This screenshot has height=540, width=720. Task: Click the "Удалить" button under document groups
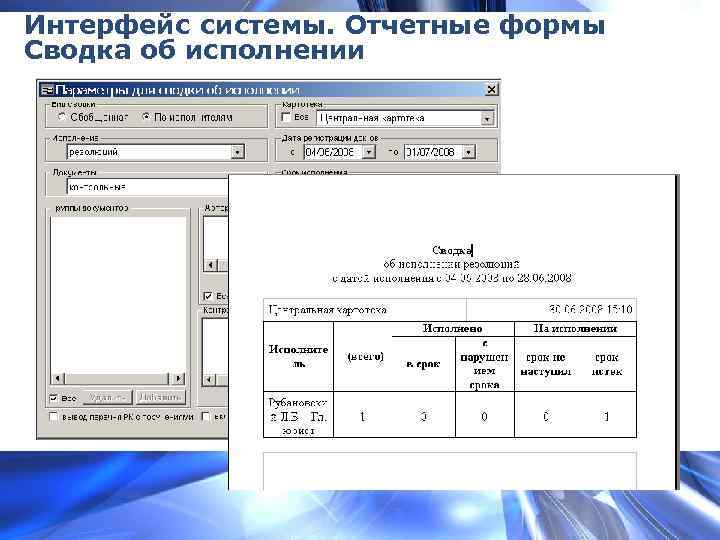click(107, 398)
